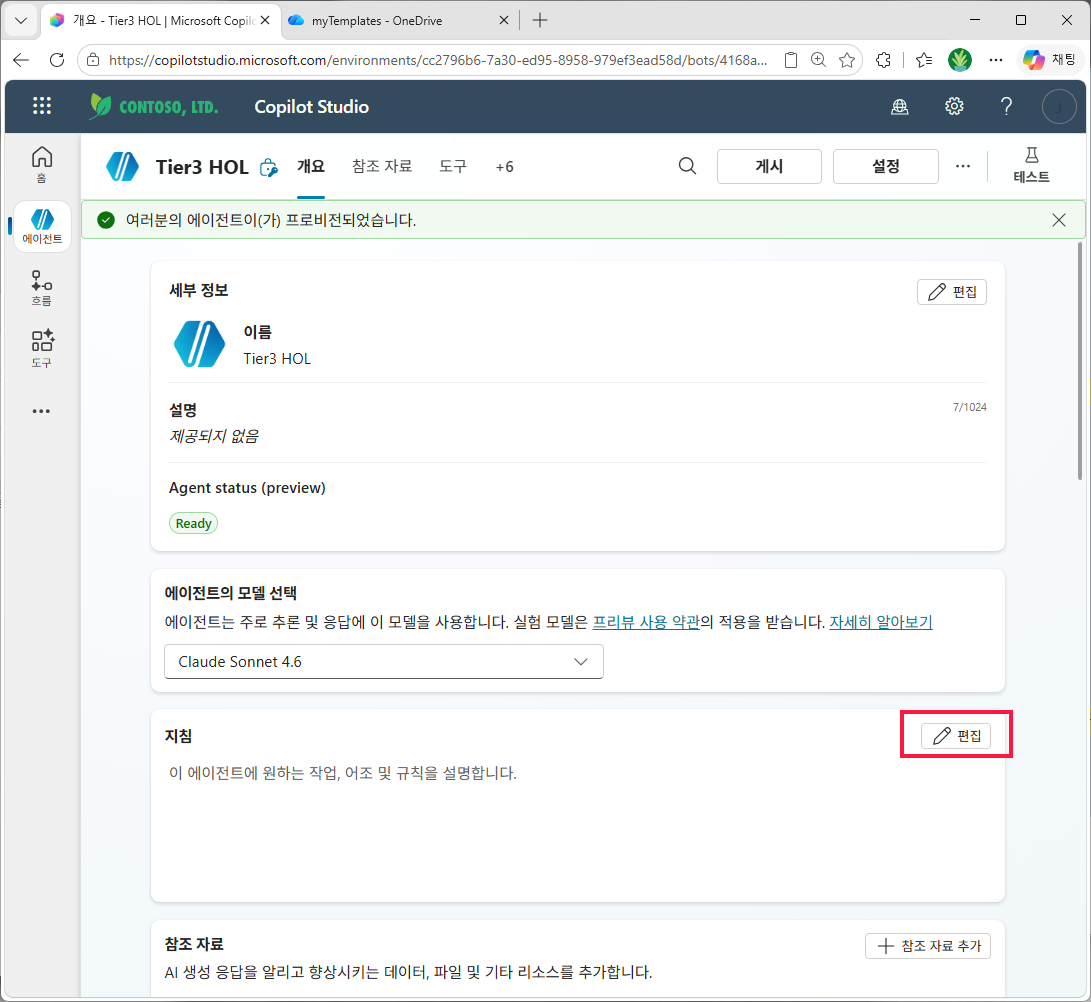Go to 홈 in left sidebar
The width and height of the screenshot is (1091, 1002).
42,164
